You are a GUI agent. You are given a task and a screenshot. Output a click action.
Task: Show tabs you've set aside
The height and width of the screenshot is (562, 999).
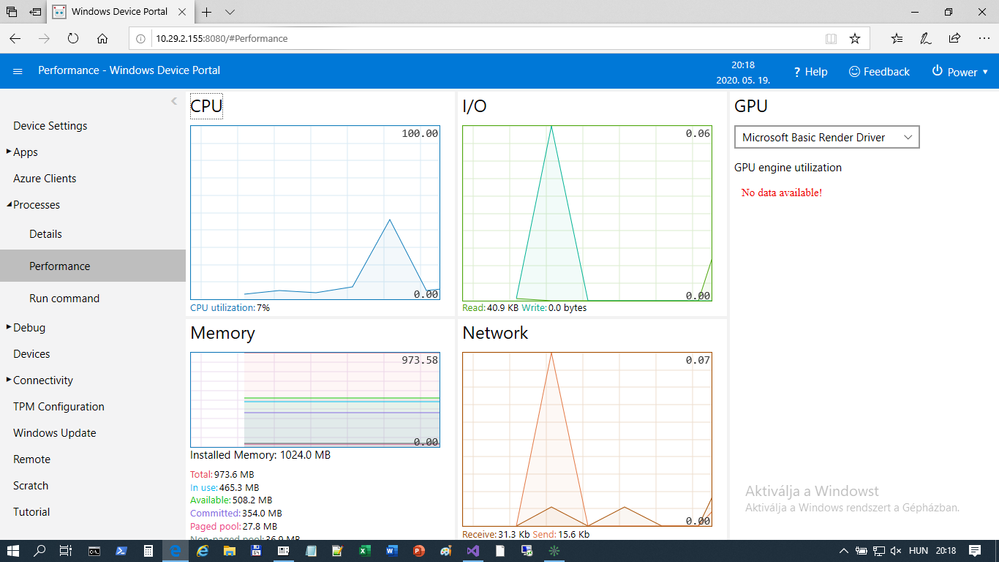11,11
